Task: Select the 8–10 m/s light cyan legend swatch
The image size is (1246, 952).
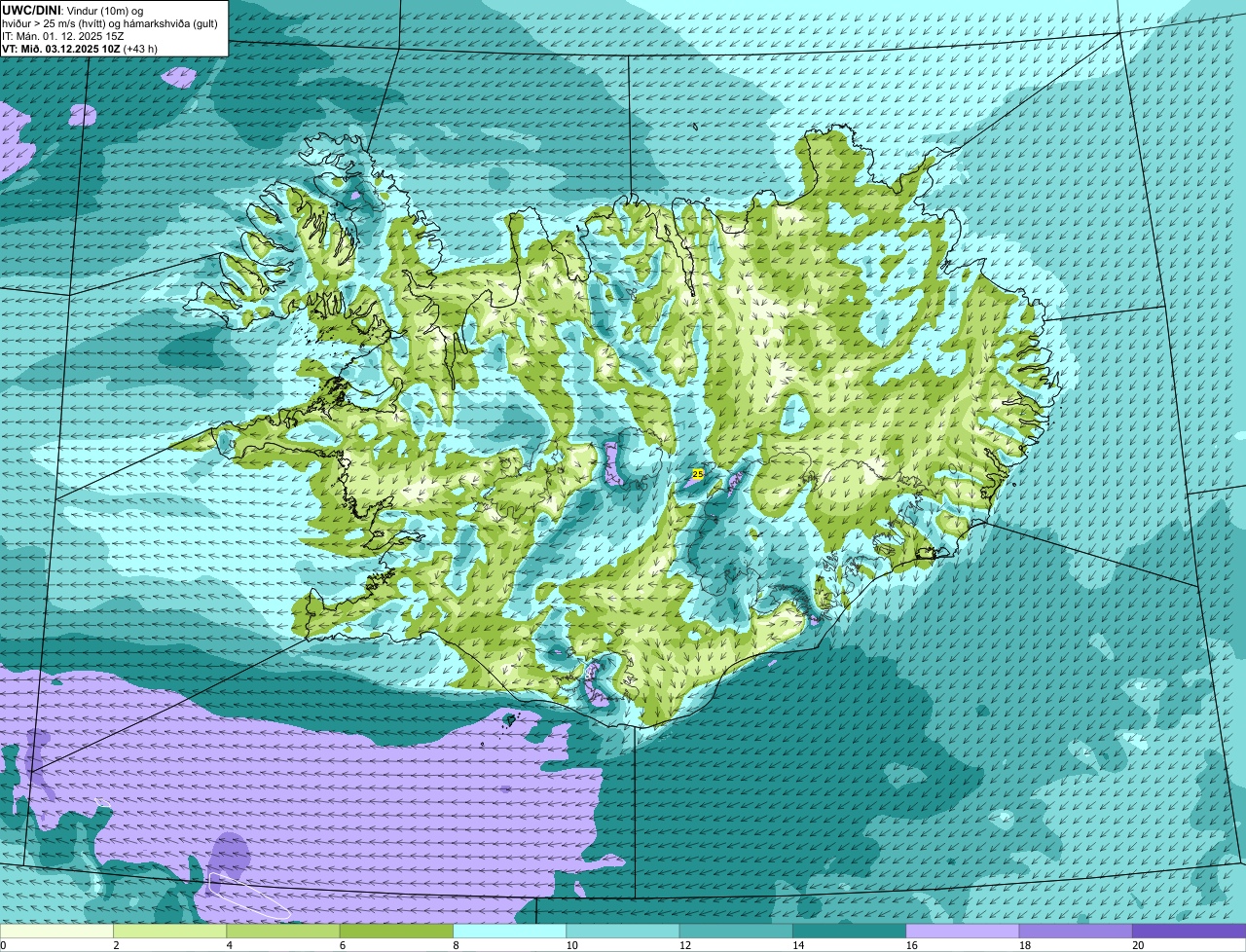Action: point(510,932)
